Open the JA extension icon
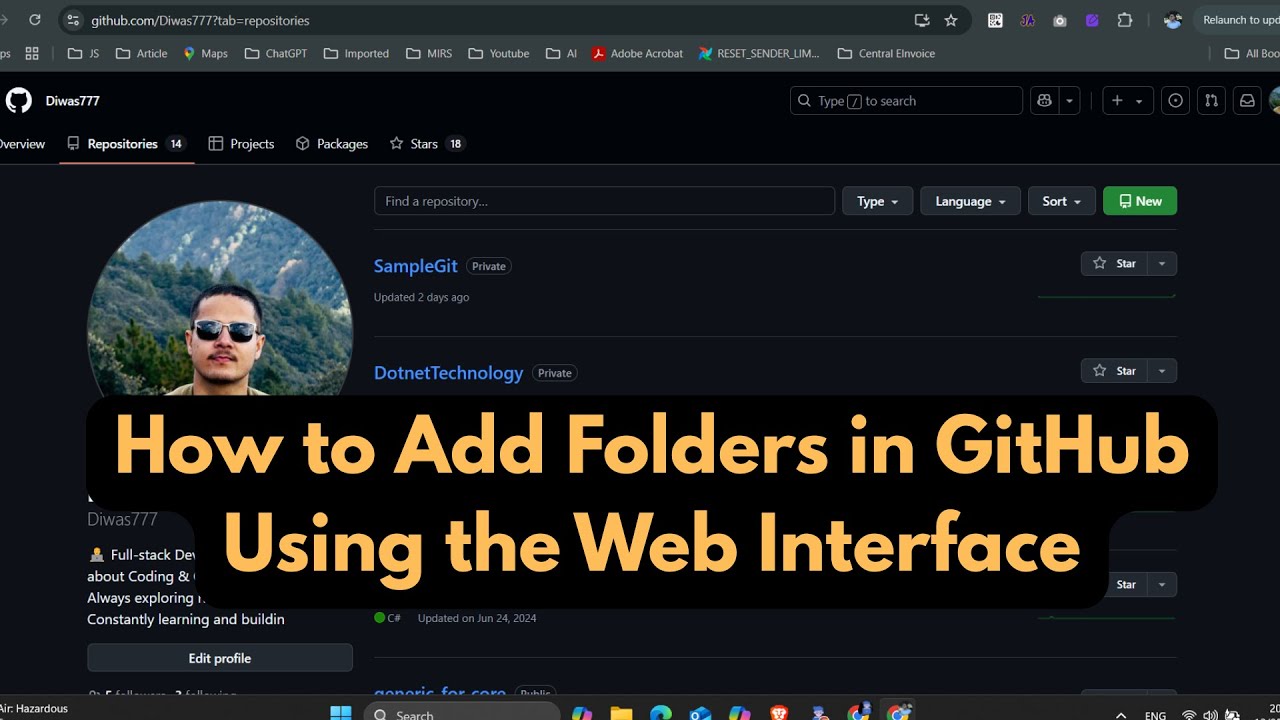The width and height of the screenshot is (1280, 720). (x=1027, y=20)
